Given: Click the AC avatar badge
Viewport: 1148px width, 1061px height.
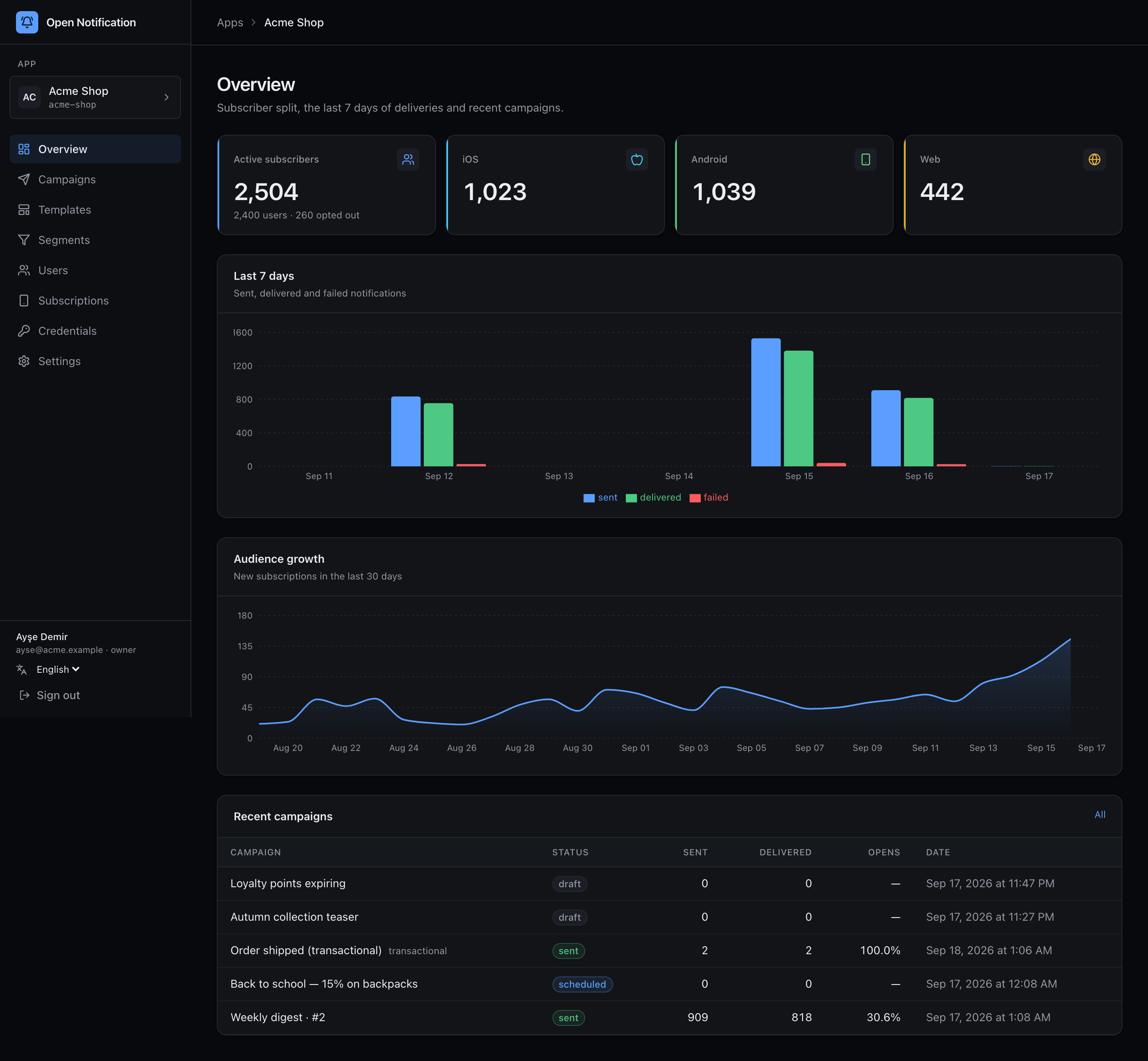Looking at the screenshot, I should [x=29, y=98].
